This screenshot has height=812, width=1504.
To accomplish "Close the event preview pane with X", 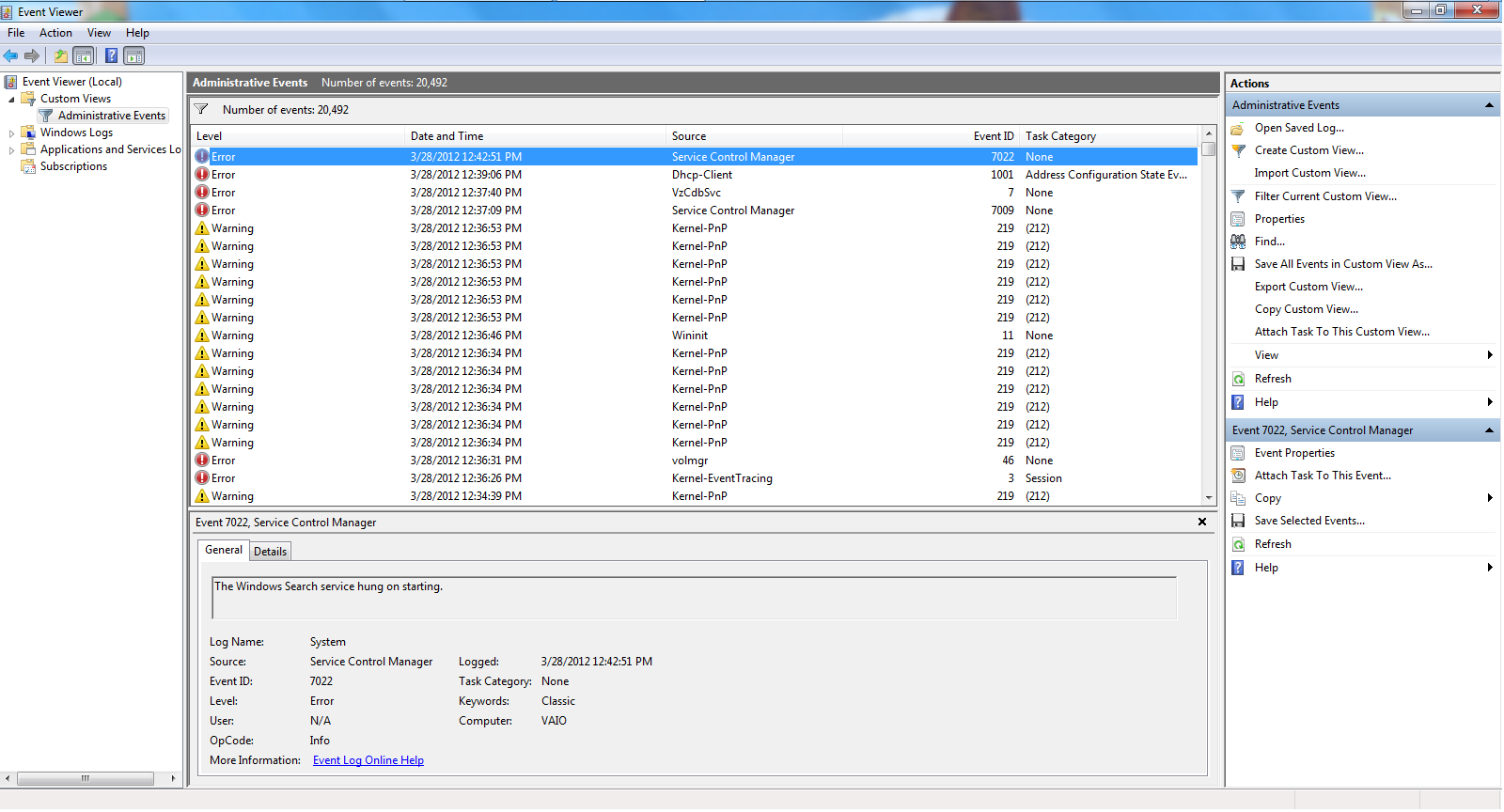I will coord(1201,522).
